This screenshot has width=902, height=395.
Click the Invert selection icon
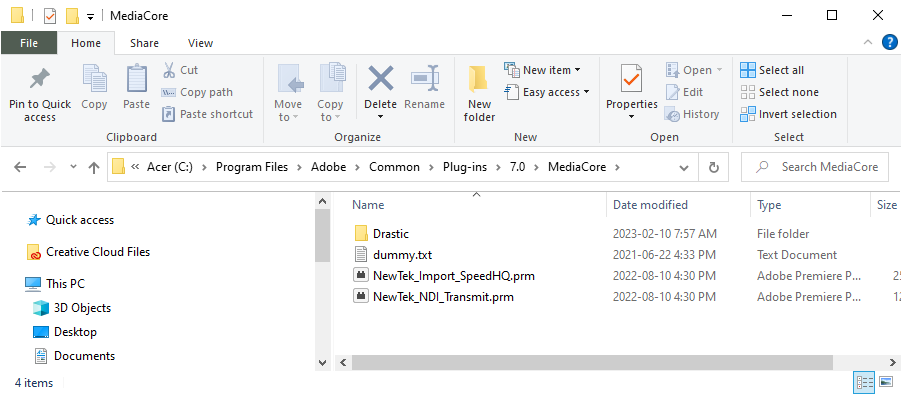(748, 114)
